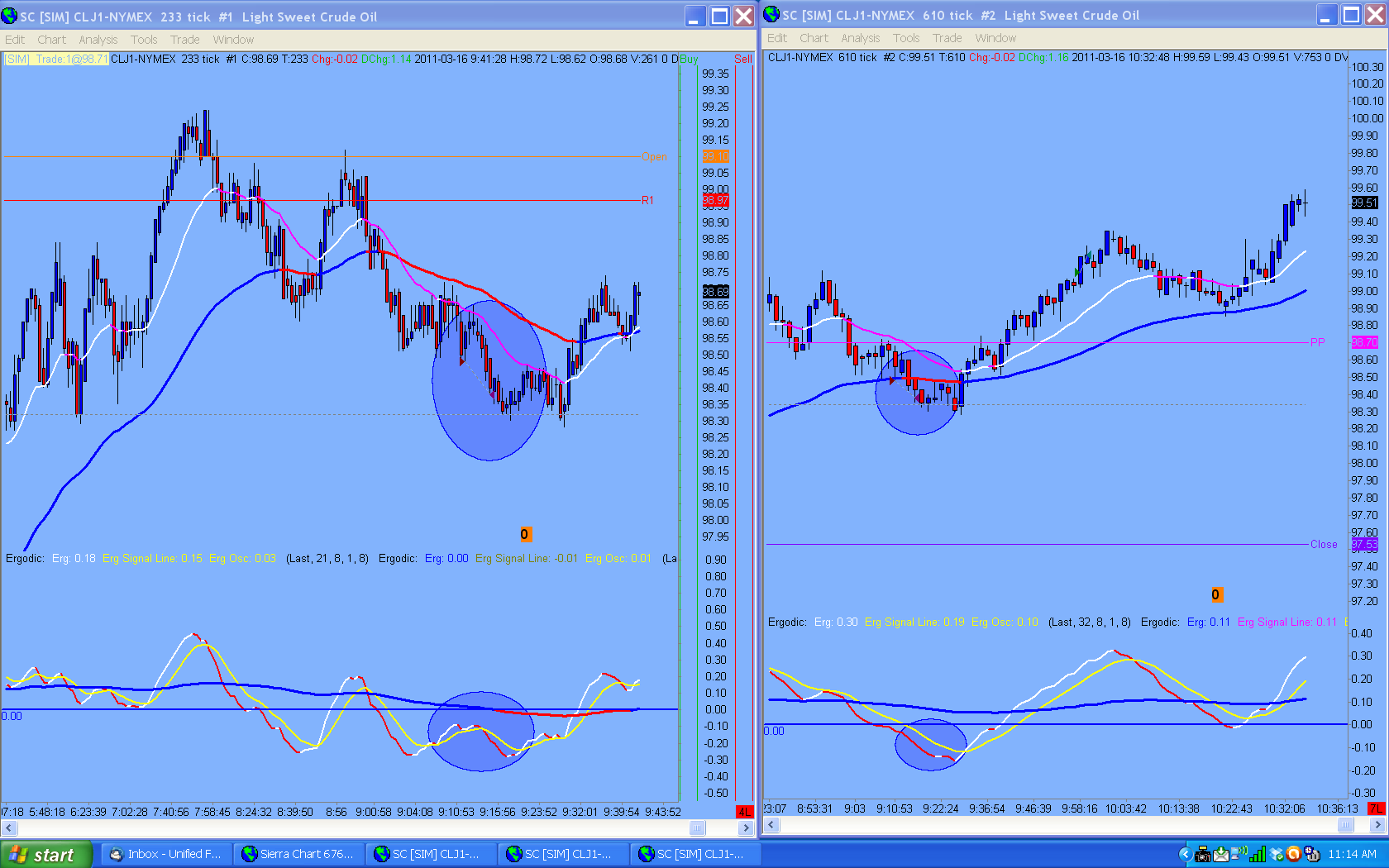The height and width of the screenshot is (868, 1389).
Task: Click scrollbar thumb of 610 tick chart
Action: [x=1345, y=824]
